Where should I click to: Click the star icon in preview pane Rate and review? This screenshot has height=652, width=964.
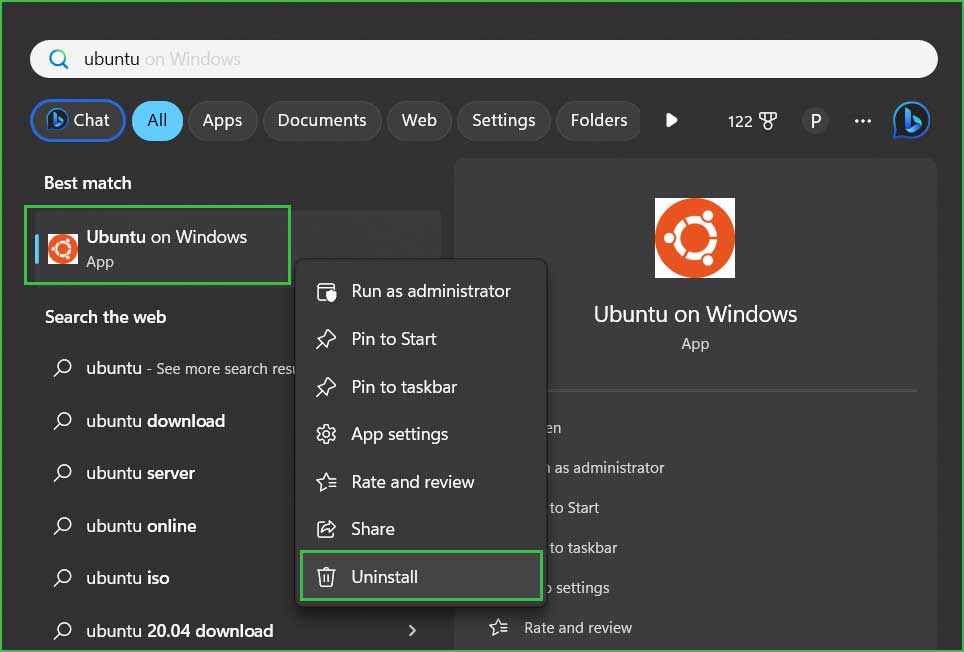pyautogui.click(x=499, y=627)
